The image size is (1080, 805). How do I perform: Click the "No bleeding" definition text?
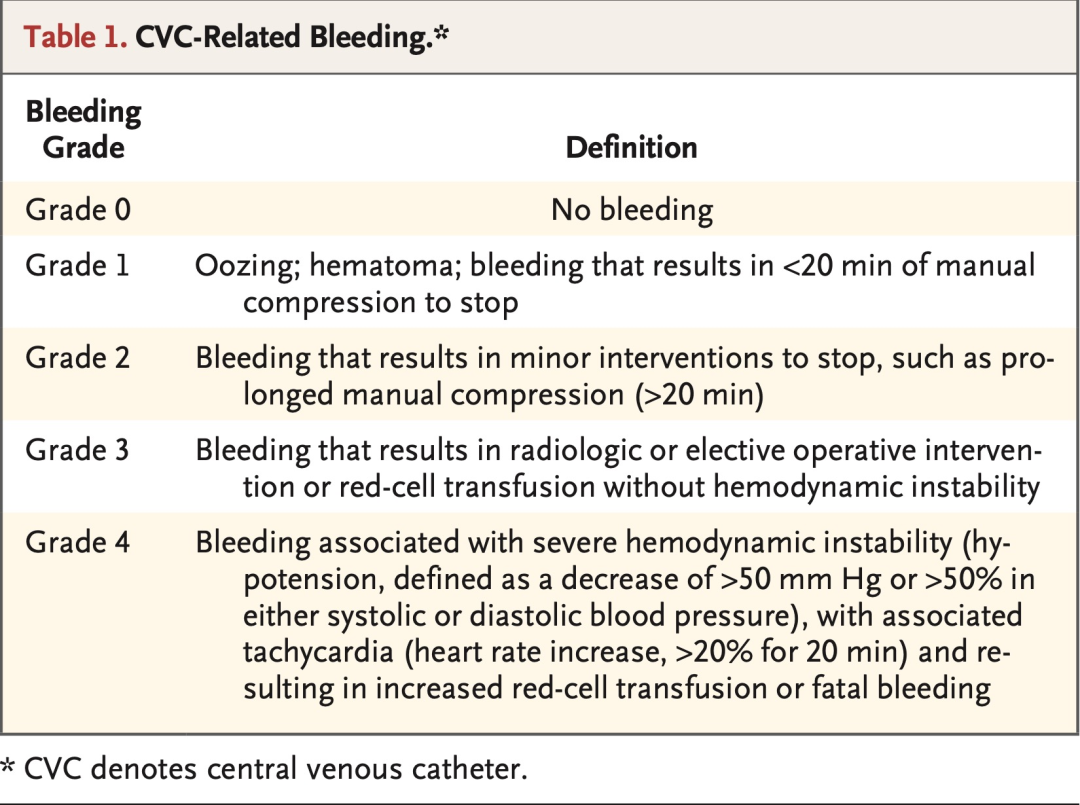tap(632, 210)
